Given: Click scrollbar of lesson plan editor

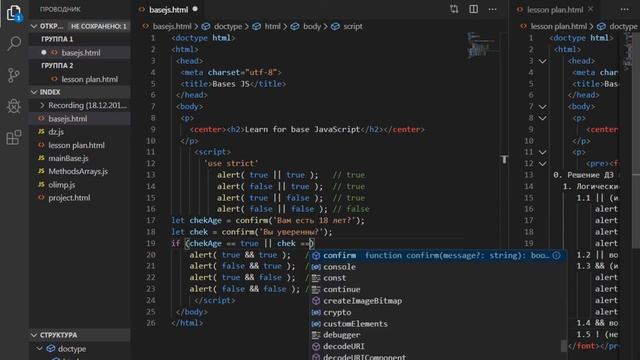Looking at the screenshot, I should point(636,140).
